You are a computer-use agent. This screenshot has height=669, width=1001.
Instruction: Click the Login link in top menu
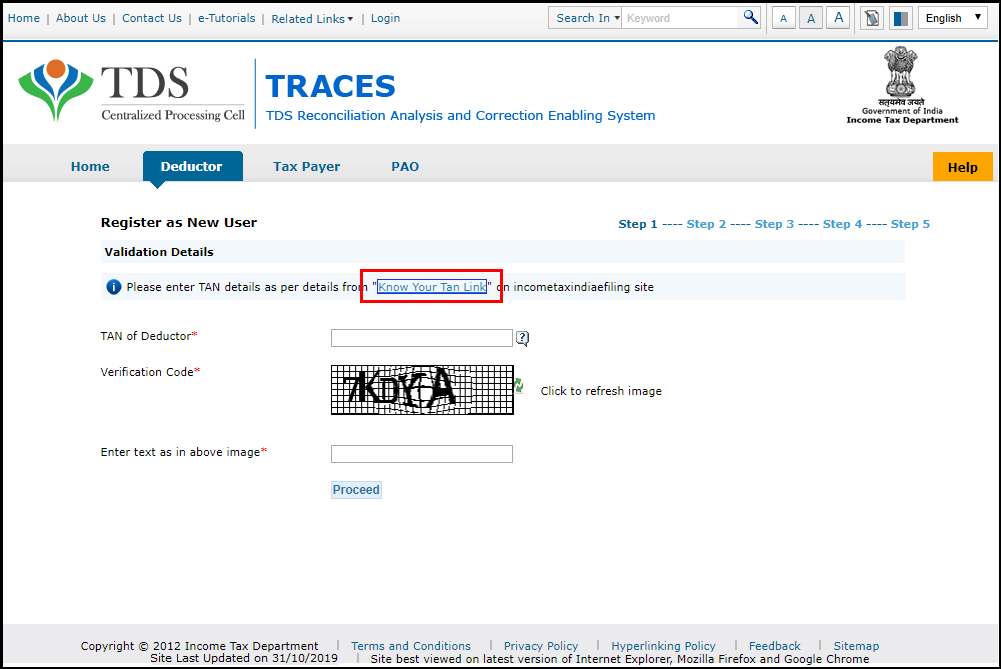(385, 18)
